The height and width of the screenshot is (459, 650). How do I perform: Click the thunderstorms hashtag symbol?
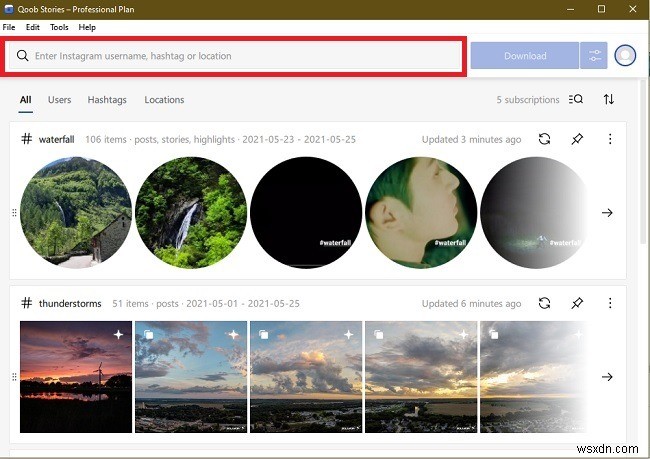(27, 303)
